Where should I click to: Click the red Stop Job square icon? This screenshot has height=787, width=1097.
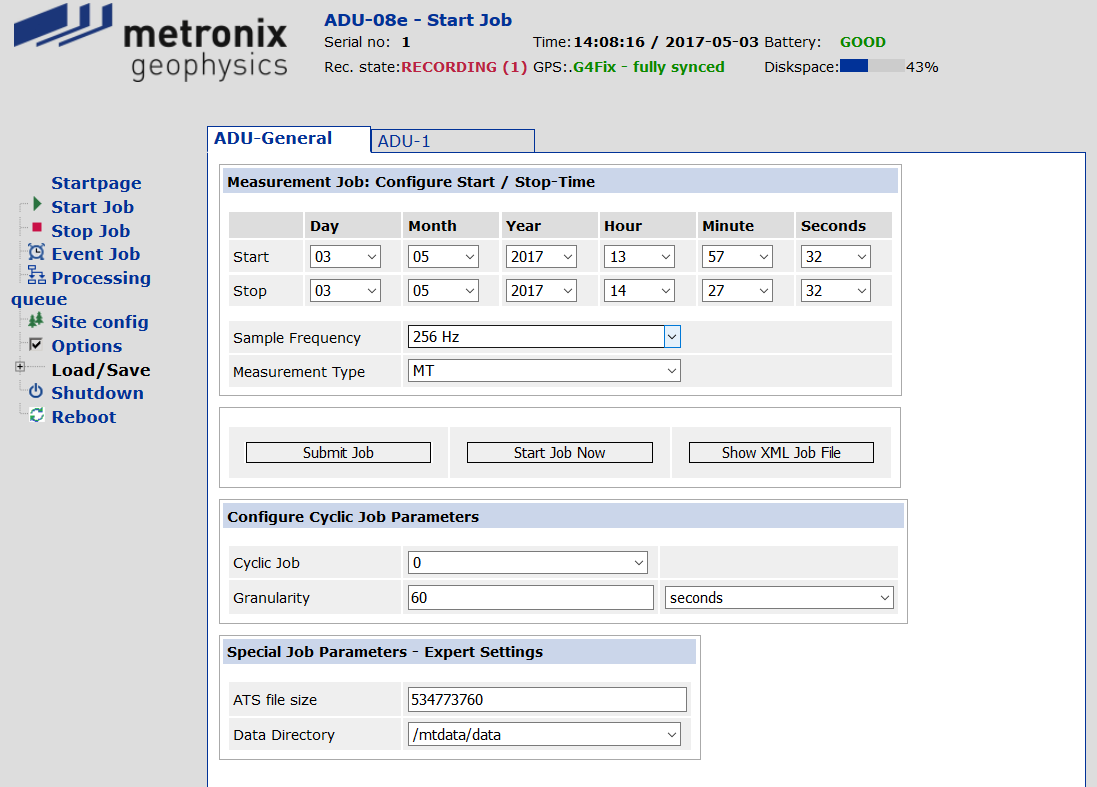37,227
